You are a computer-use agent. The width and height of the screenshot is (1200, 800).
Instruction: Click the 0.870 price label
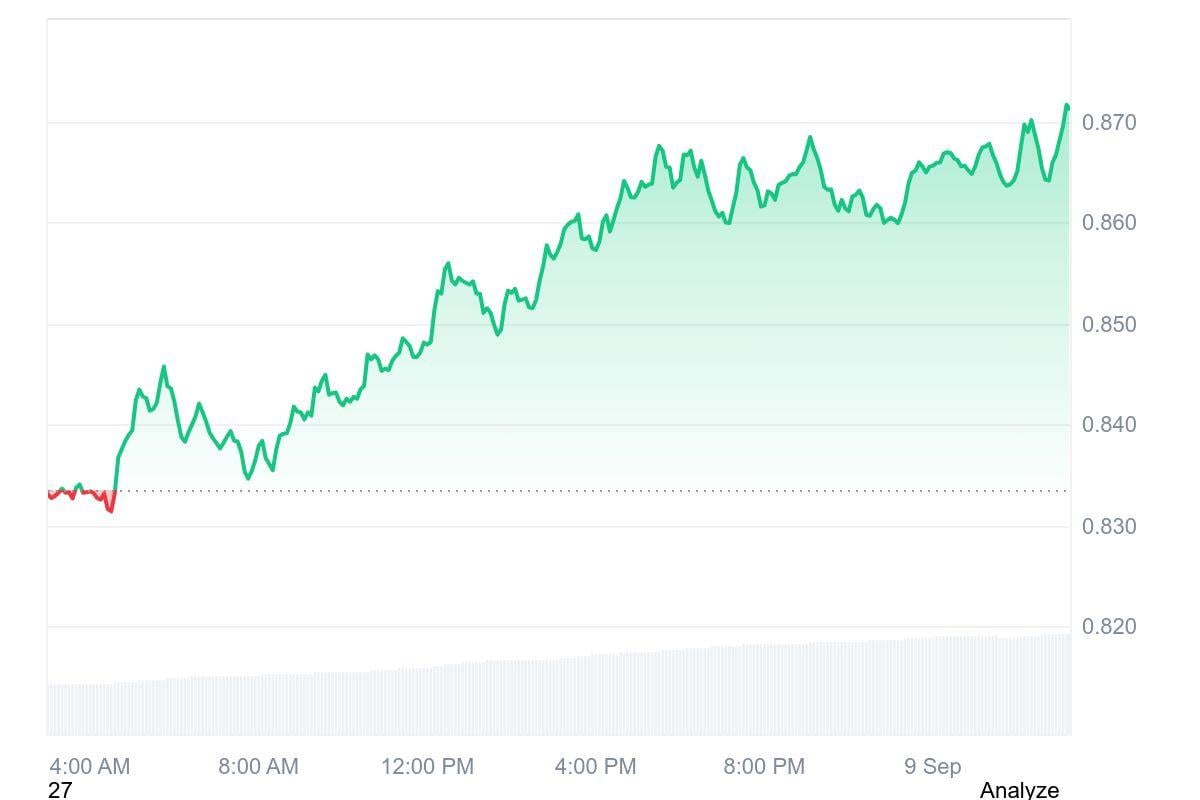(1109, 123)
